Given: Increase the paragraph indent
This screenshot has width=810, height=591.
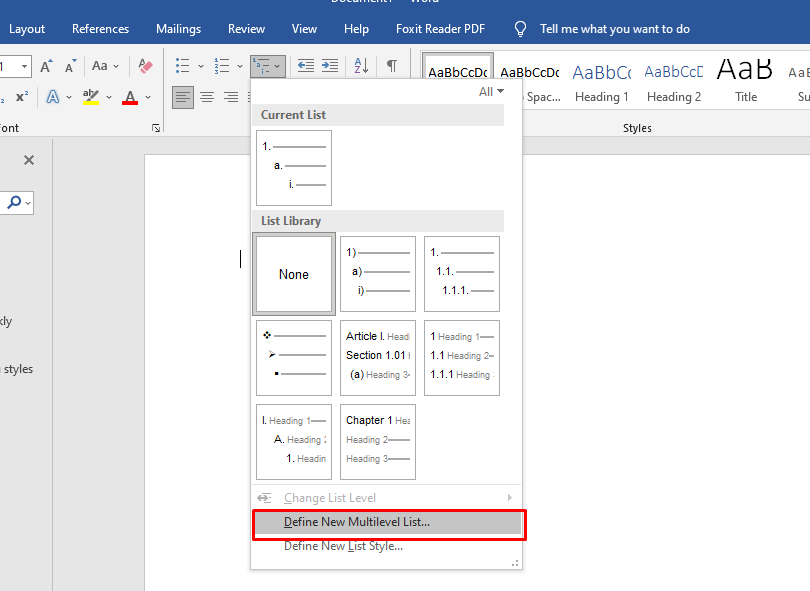Looking at the screenshot, I should [x=330, y=66].
